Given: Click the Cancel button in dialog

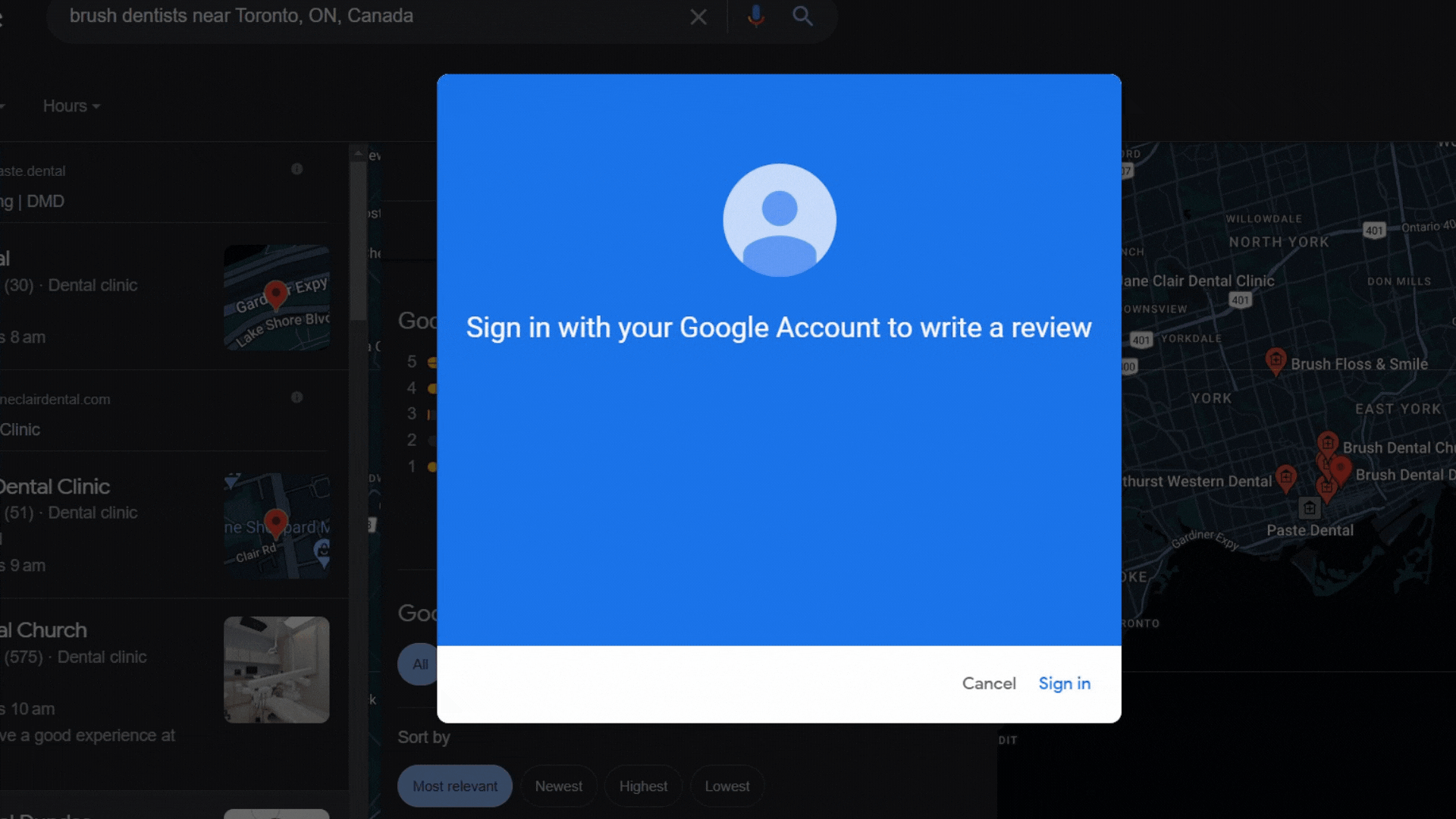Looking at the screenshot, I should (x=988, y=683).
